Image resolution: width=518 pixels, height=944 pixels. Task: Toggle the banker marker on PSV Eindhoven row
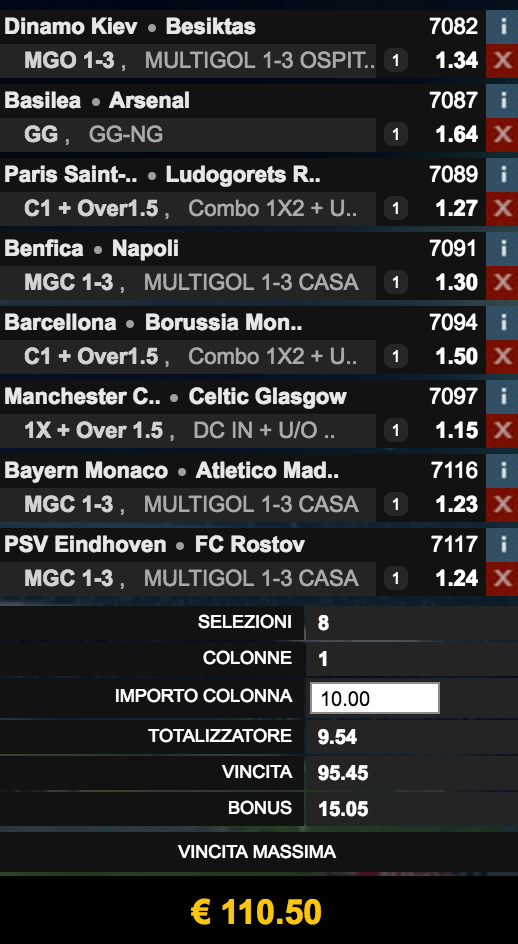coord(396,579)
